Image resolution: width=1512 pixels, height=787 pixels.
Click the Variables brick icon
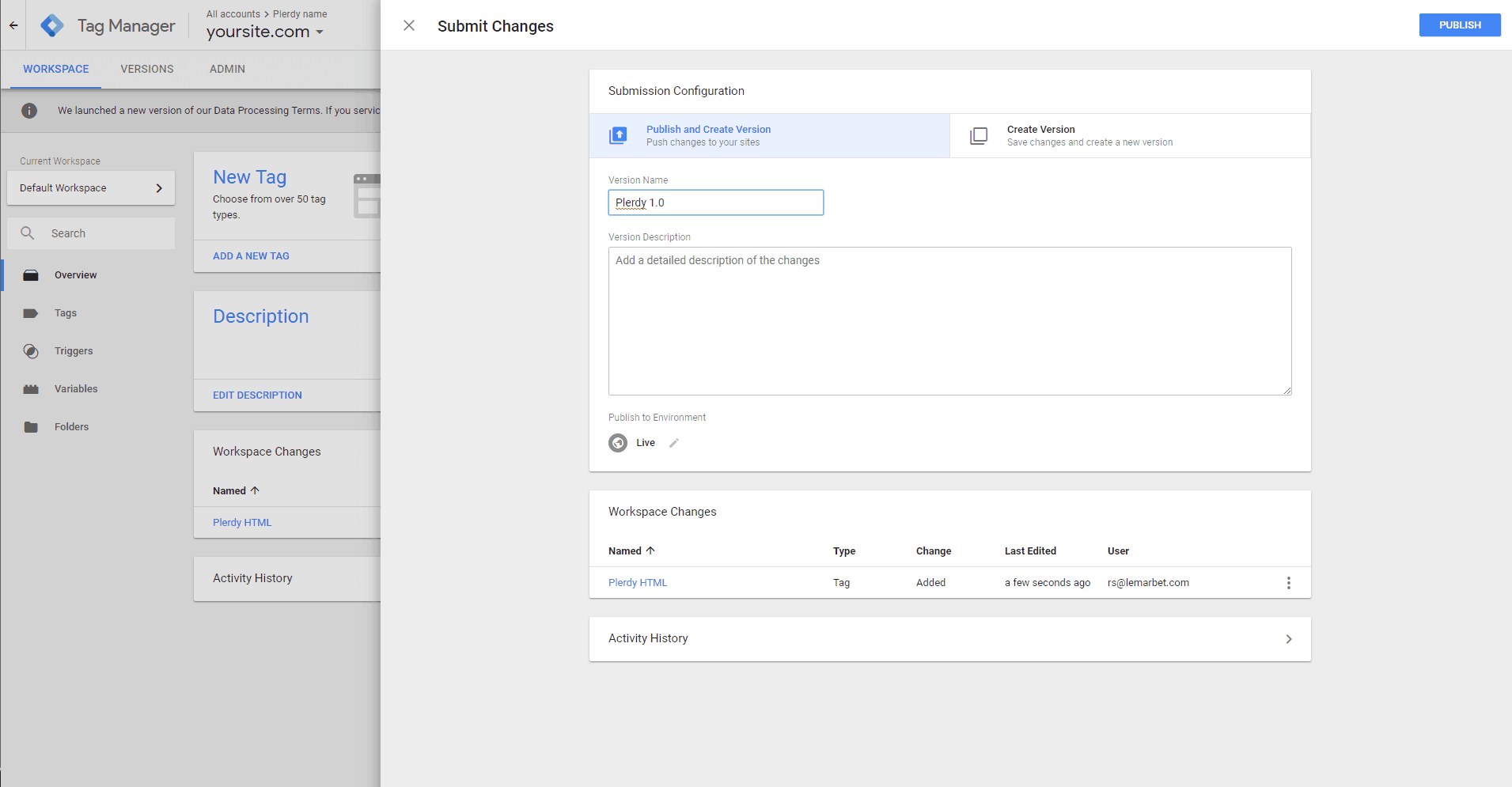[31, 389]
